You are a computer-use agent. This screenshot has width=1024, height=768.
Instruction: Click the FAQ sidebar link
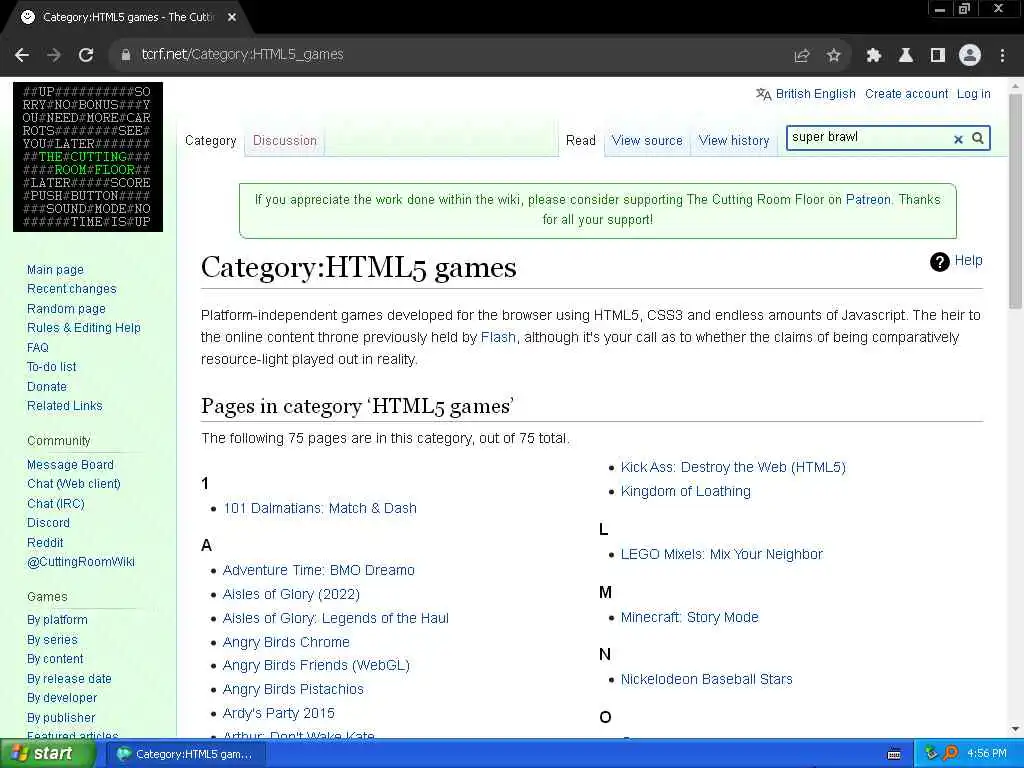pyautogui.click(x=38, y=347)
